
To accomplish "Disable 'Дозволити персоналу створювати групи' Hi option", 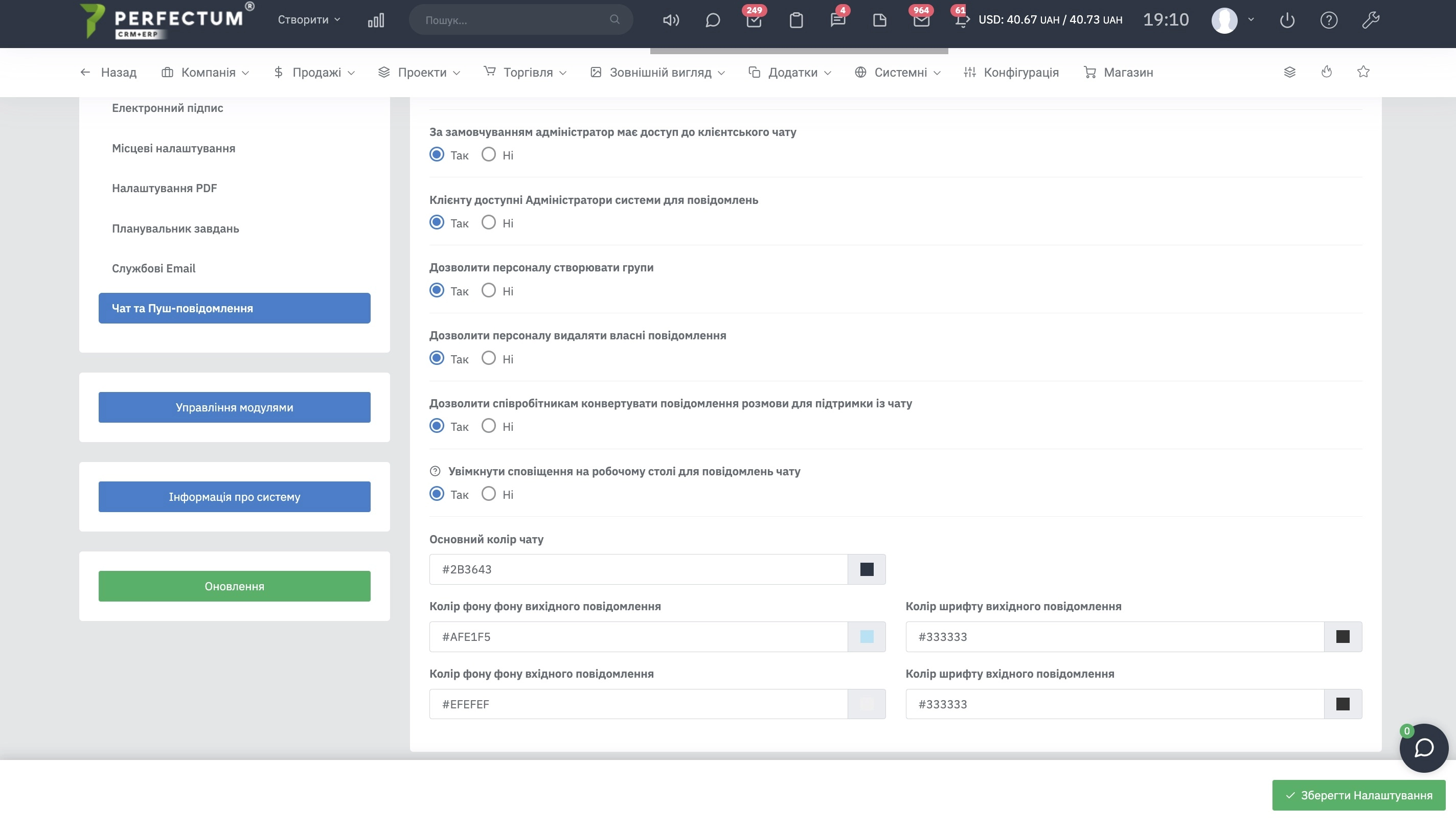I will pos(489,290).
